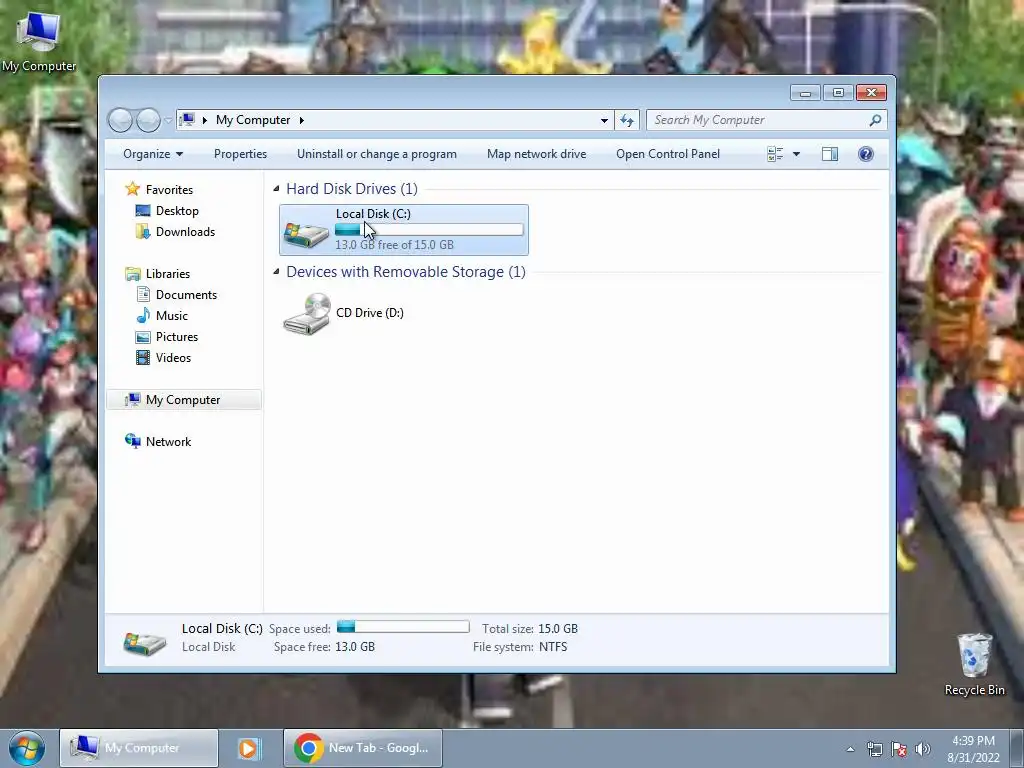
Task: Click the Favorites star icon
Action: point(133,189)
